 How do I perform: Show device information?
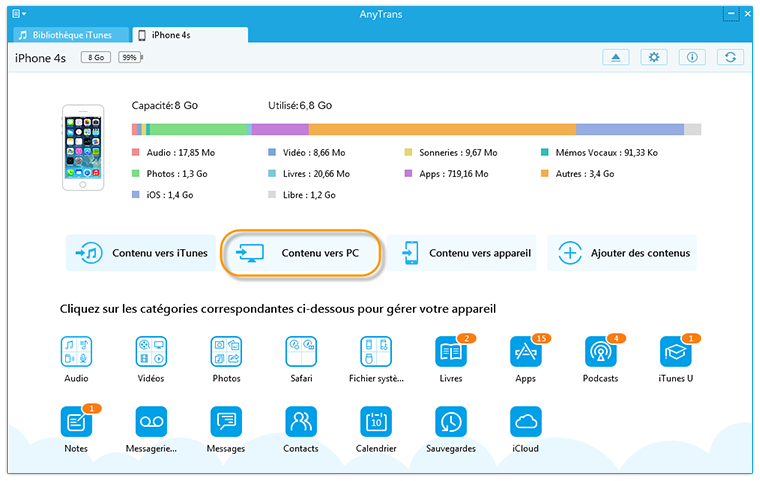(692, 57)
